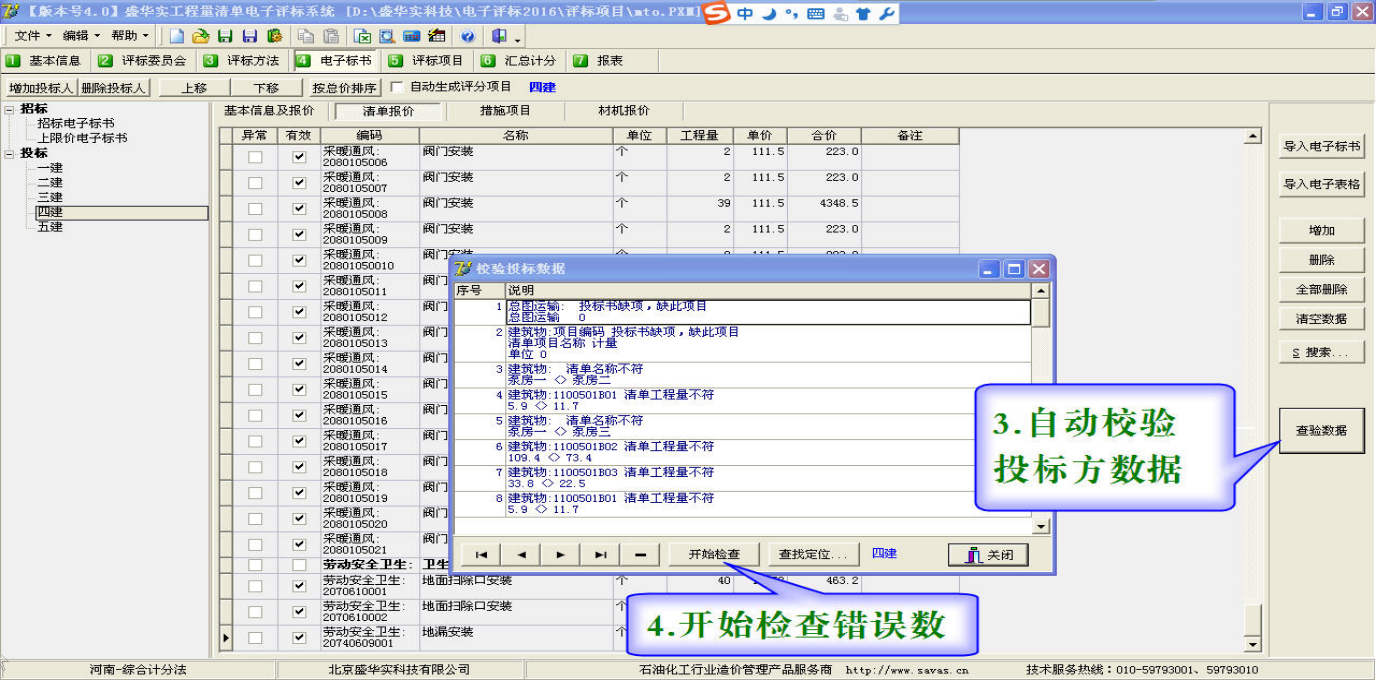1376x680 pixels.
Task: Click the green Save disk icon
Action: click(226, 36)
